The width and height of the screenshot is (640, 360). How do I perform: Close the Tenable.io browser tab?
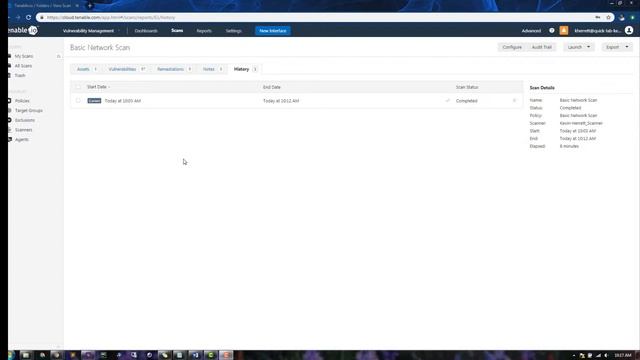77,6
